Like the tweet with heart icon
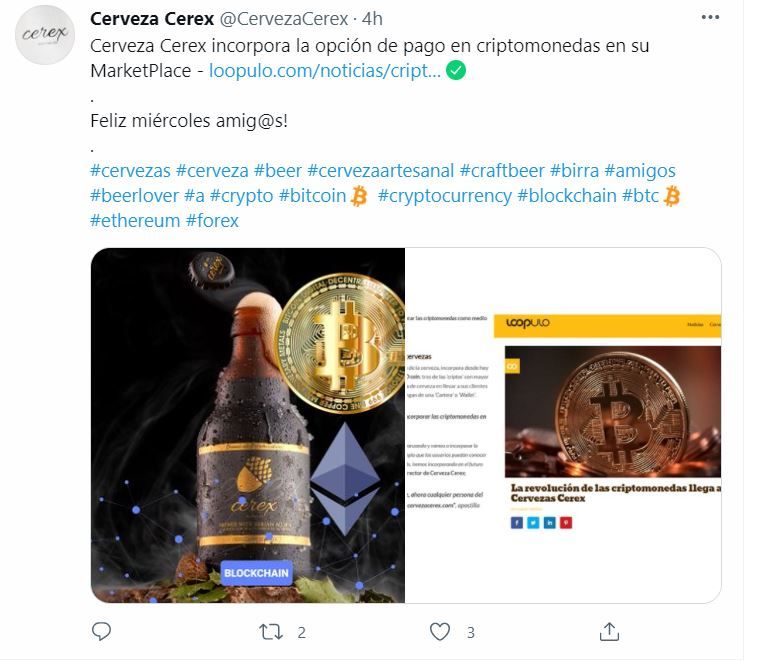The height and width of the screenshot is (661, 761). (x=440, y=631)
